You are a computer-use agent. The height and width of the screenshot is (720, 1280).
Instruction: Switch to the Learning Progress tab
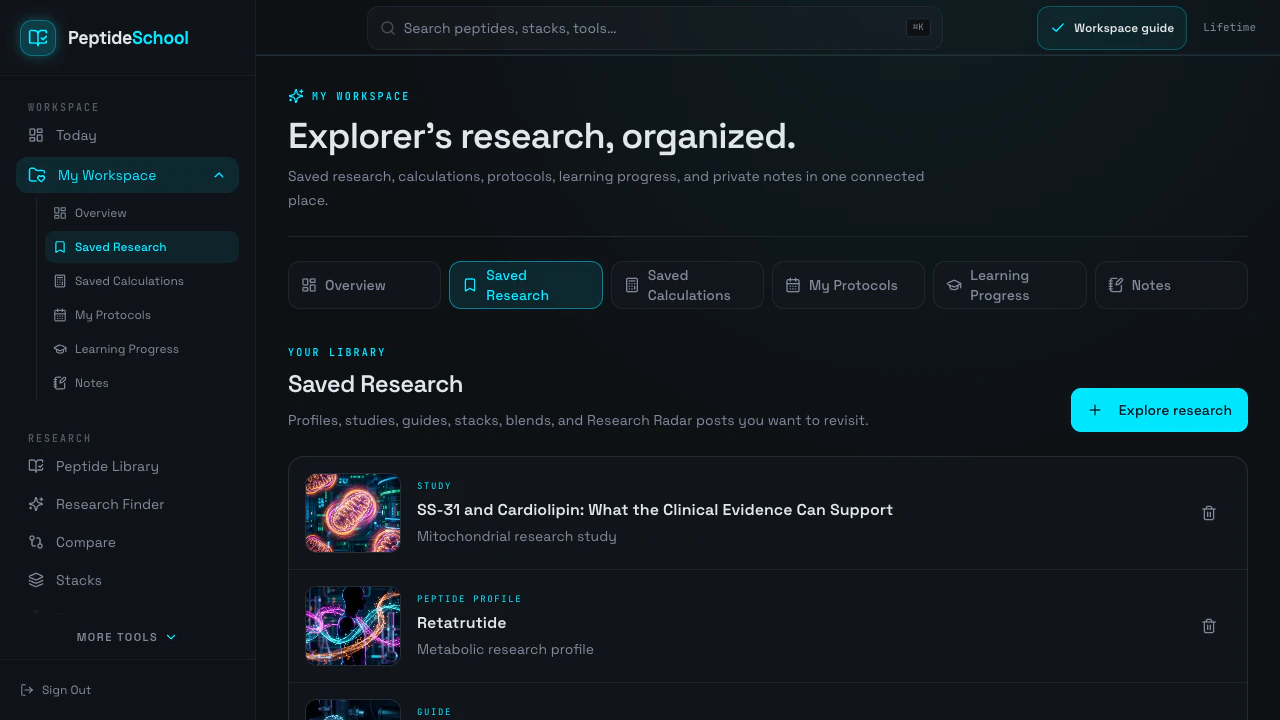pos(1010,285)
